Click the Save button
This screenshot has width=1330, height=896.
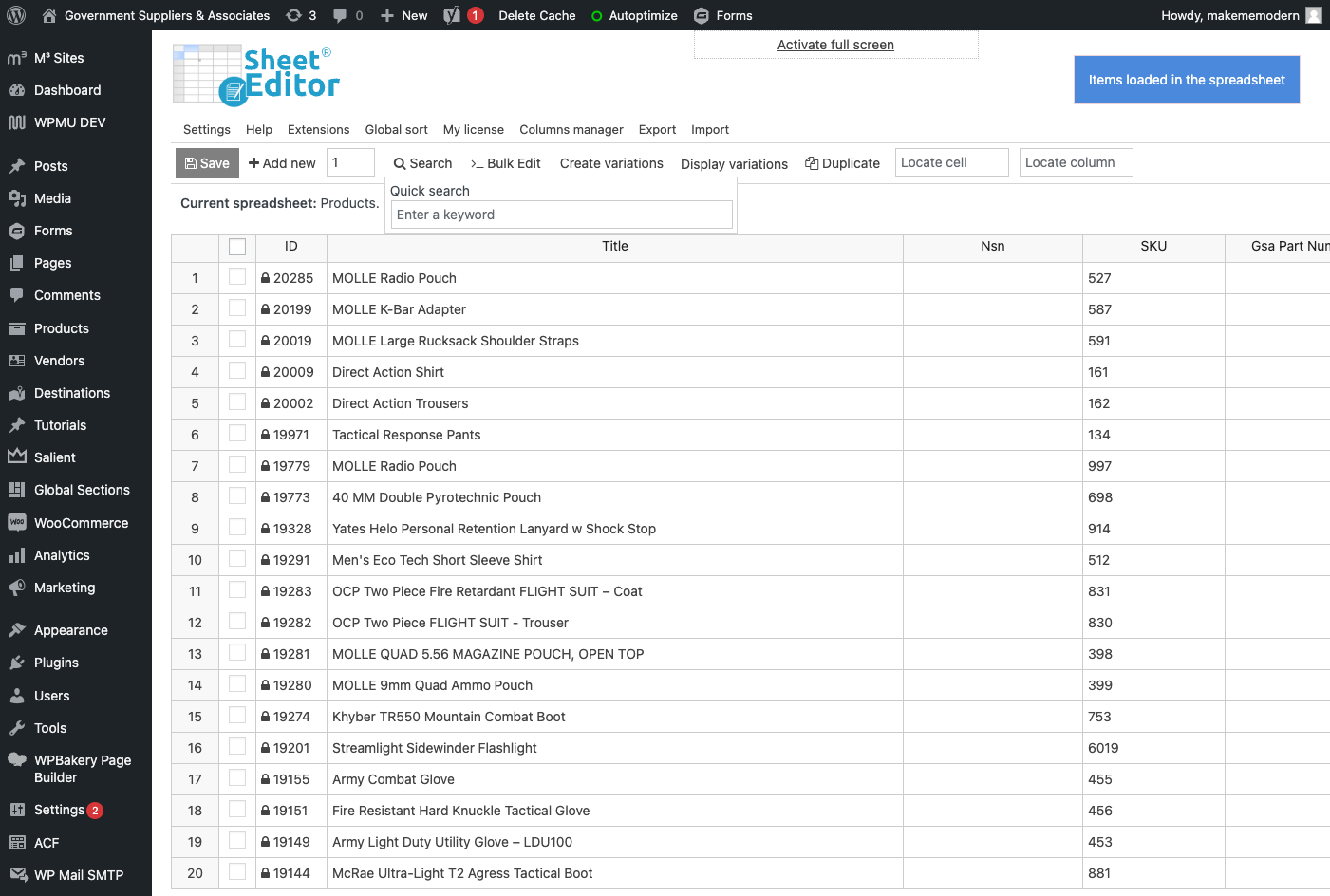207,163
